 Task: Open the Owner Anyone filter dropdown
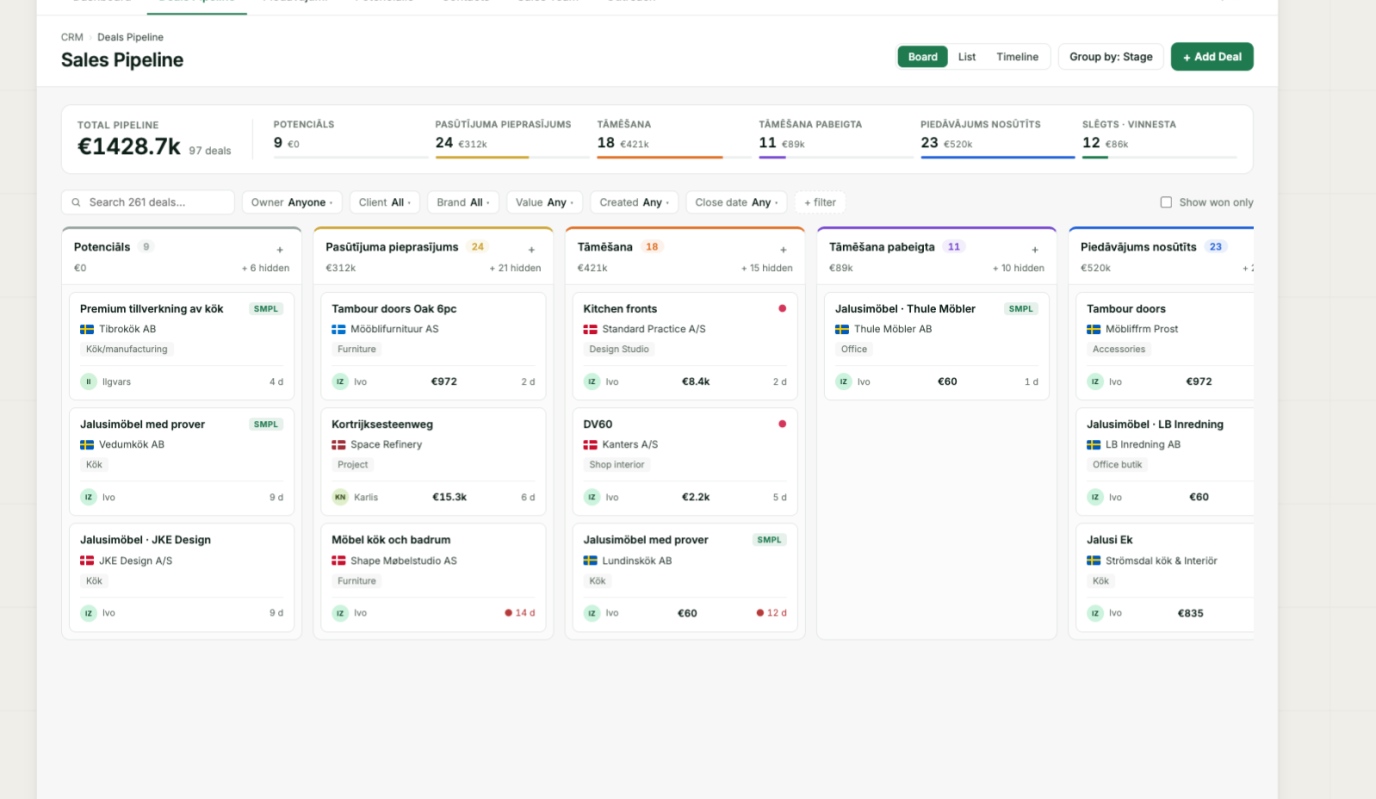pos(292,202)
